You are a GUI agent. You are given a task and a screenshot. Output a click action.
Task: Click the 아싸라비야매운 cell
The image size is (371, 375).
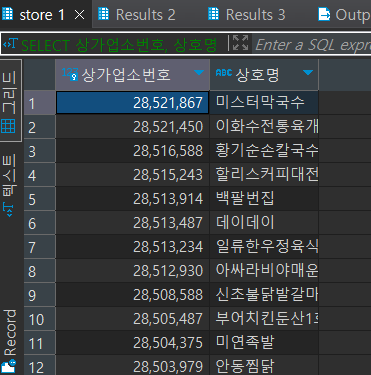click(x=264, y=271)
